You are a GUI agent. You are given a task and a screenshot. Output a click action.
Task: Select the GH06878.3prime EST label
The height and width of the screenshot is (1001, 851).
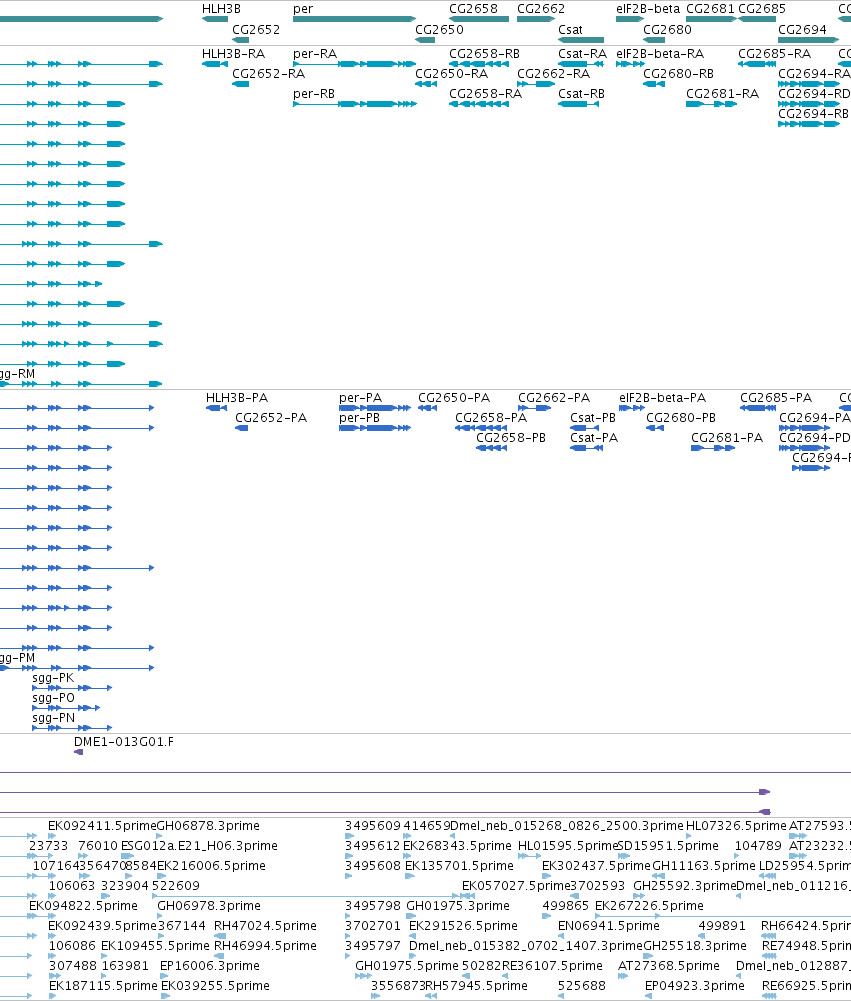point(208,825)
